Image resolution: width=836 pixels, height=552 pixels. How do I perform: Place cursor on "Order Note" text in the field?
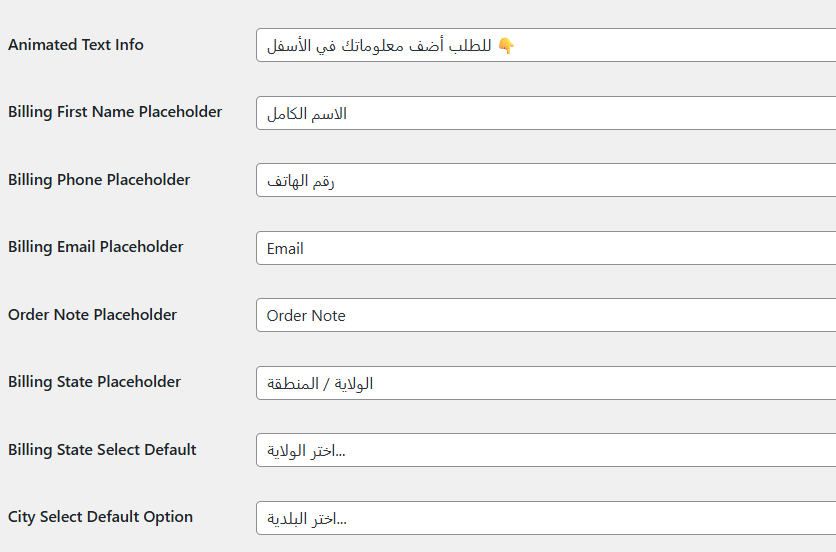(x=306, y=315)
